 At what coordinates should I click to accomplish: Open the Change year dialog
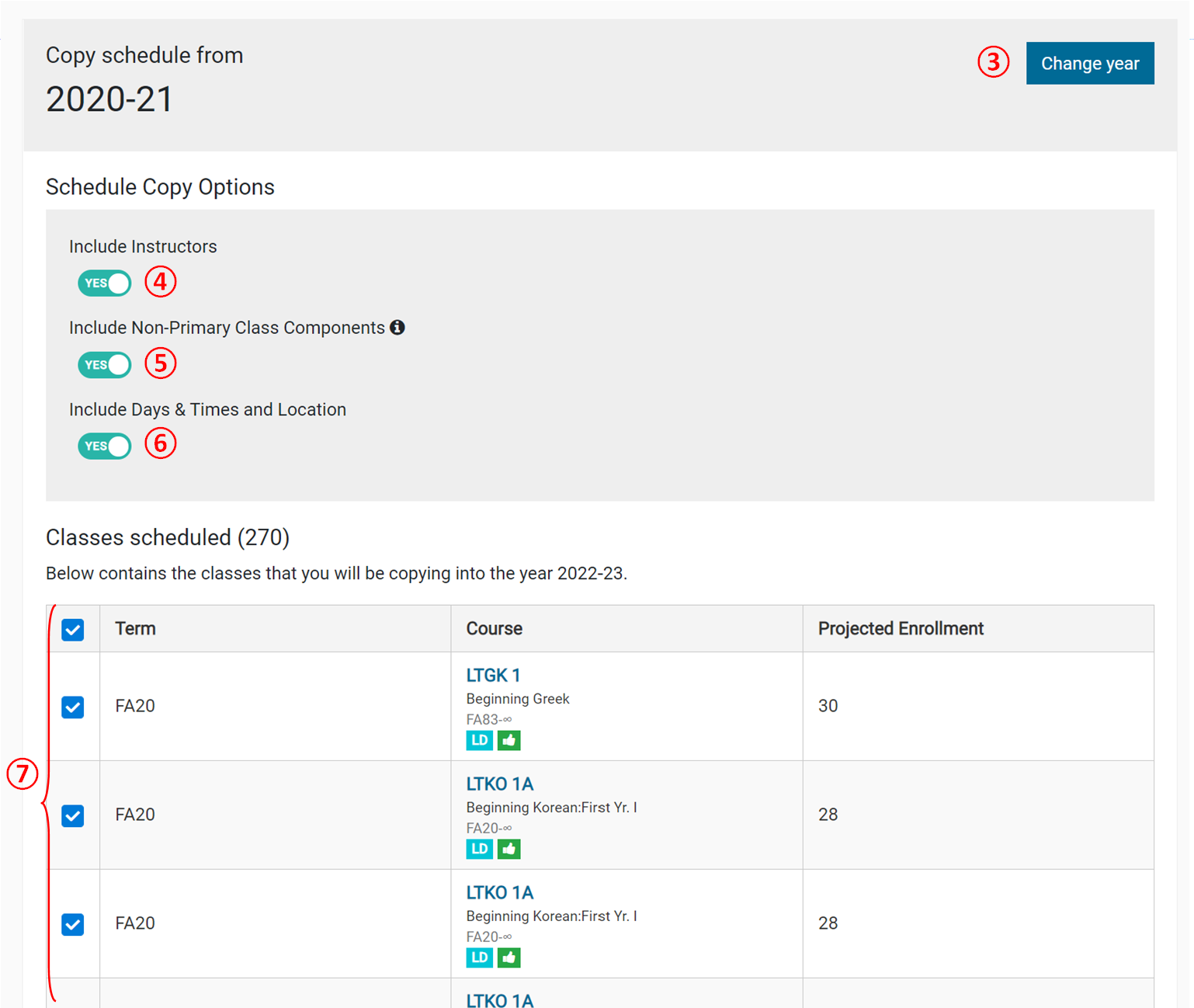coord(1090,63)
